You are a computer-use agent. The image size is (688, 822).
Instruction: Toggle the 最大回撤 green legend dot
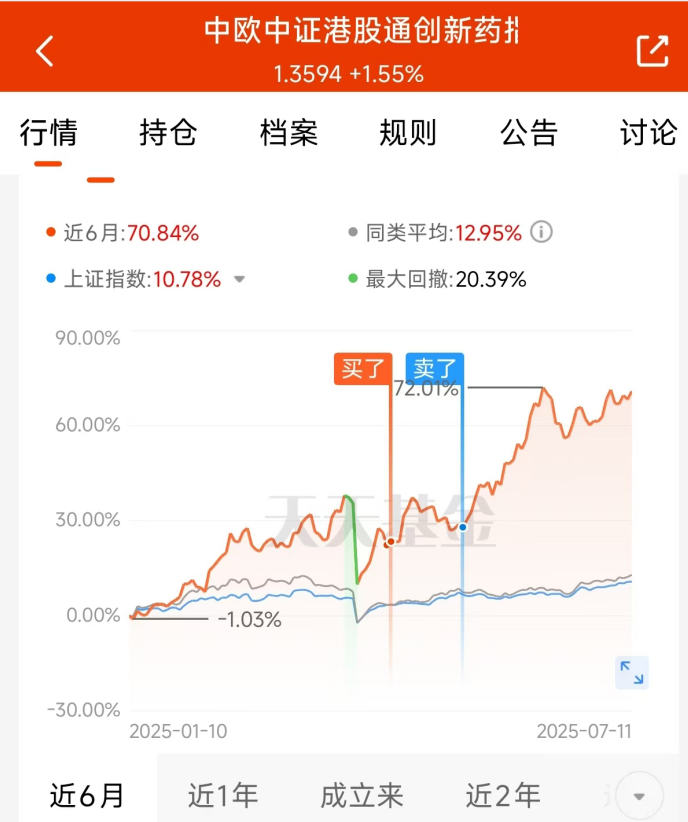(x=353, y=278)
